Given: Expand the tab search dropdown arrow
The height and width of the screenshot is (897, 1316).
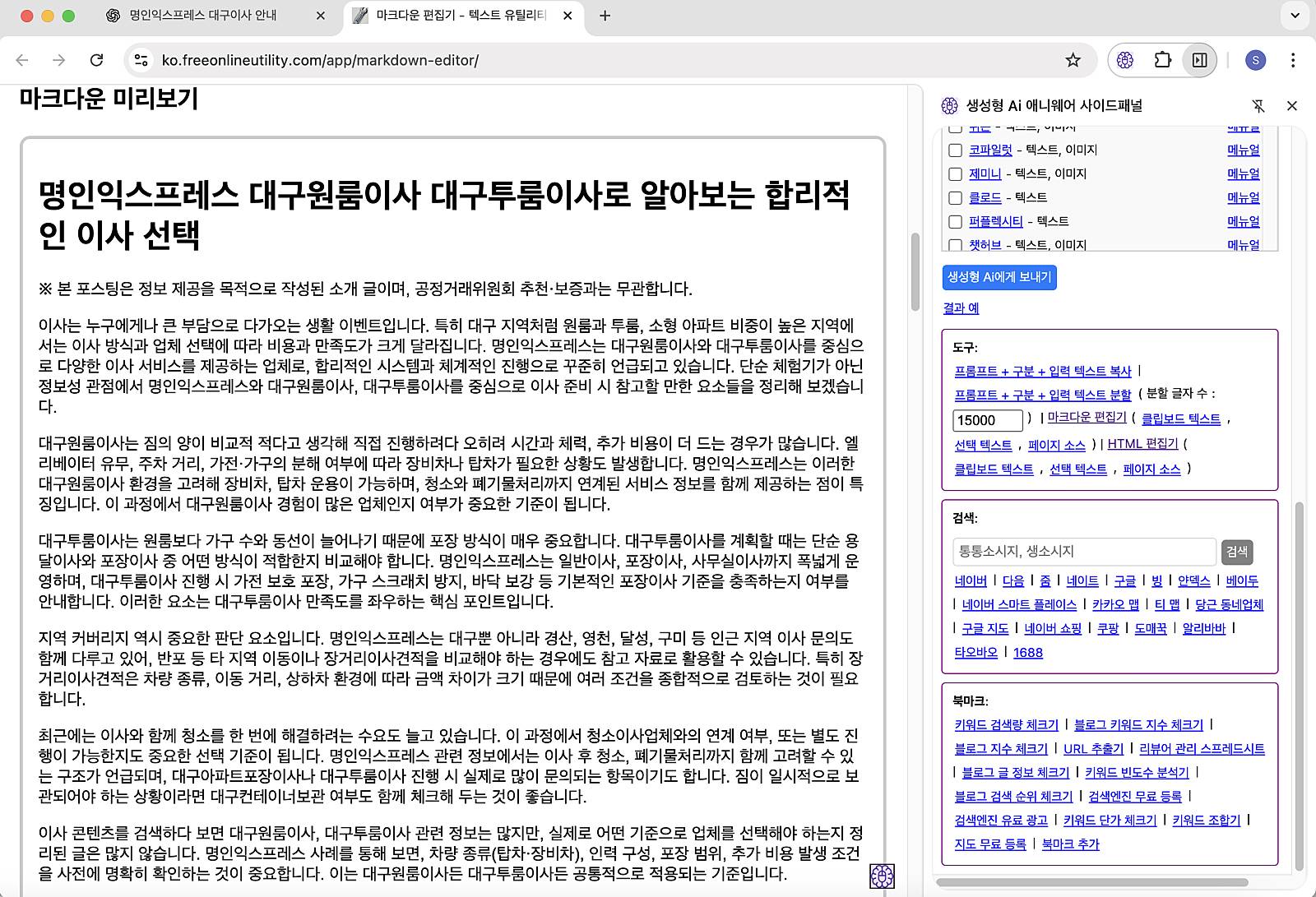Looking at the screenshot, I should 1295,16.
